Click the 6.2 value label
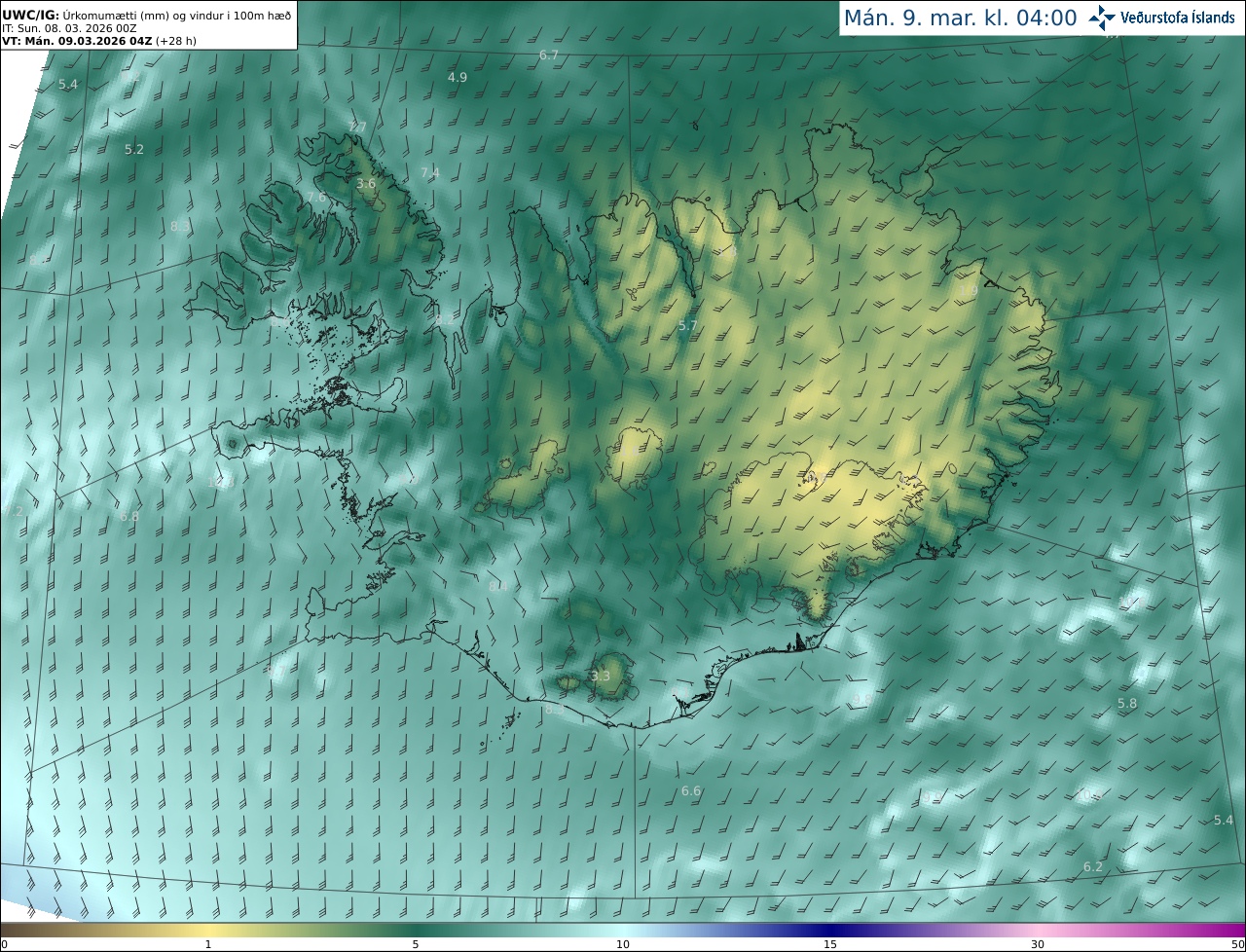The image size is (1246, 952). [1093, 866]
